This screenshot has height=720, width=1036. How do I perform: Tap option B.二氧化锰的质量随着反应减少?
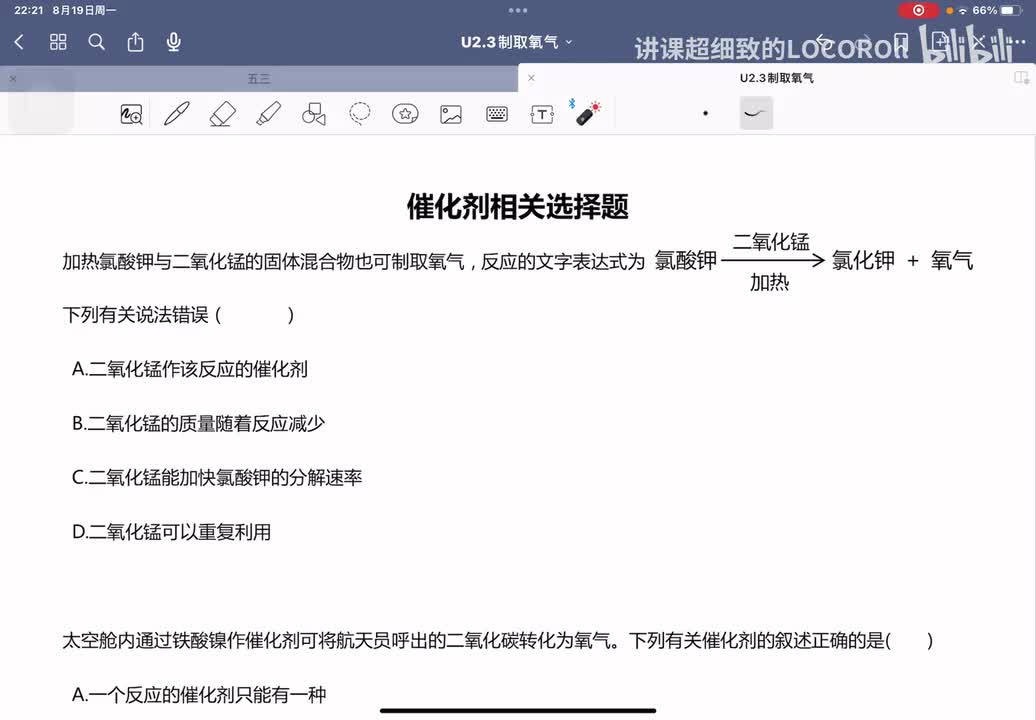pos(198,423)
